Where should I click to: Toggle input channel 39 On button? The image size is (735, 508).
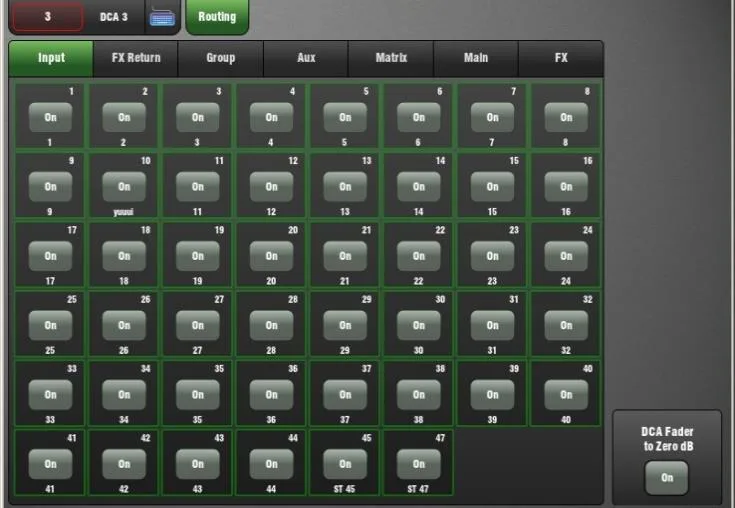coord(492,395)
